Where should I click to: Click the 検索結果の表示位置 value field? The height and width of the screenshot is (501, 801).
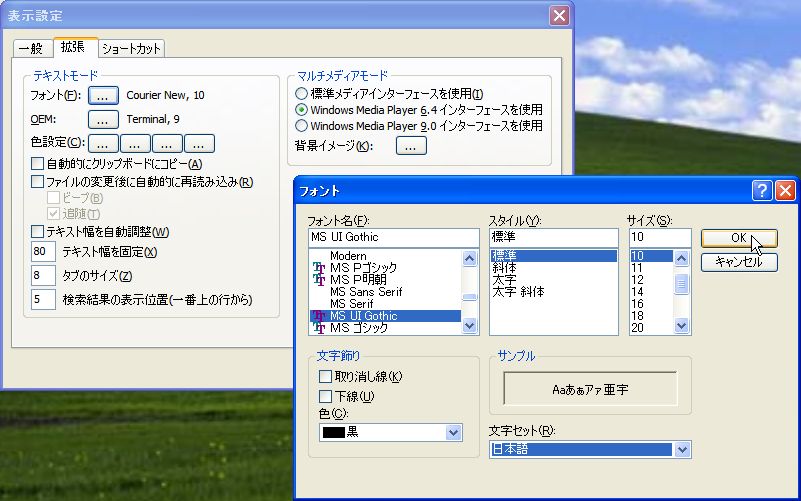[x=43, y=299]
